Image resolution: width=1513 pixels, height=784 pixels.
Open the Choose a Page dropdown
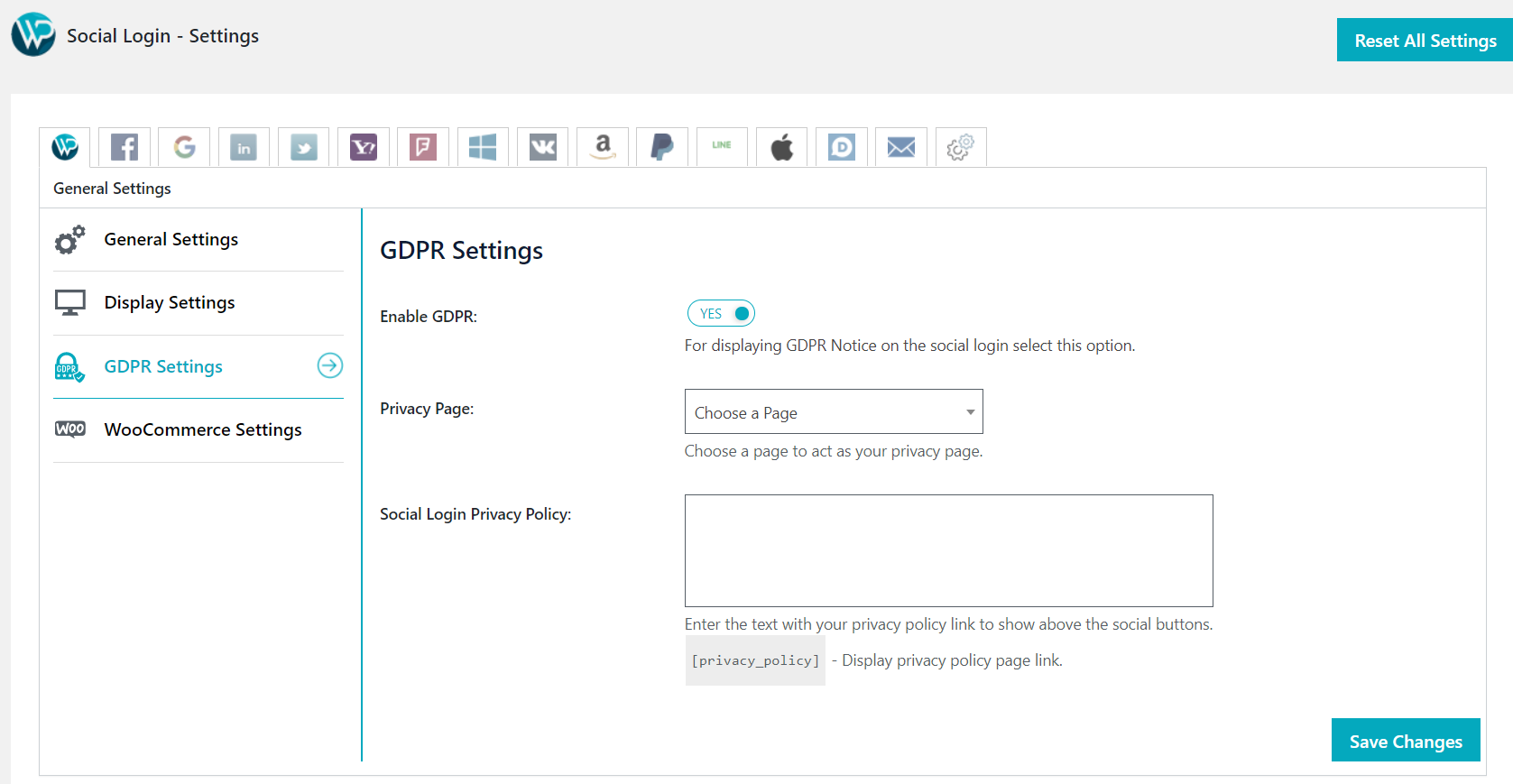coord(834,412)
